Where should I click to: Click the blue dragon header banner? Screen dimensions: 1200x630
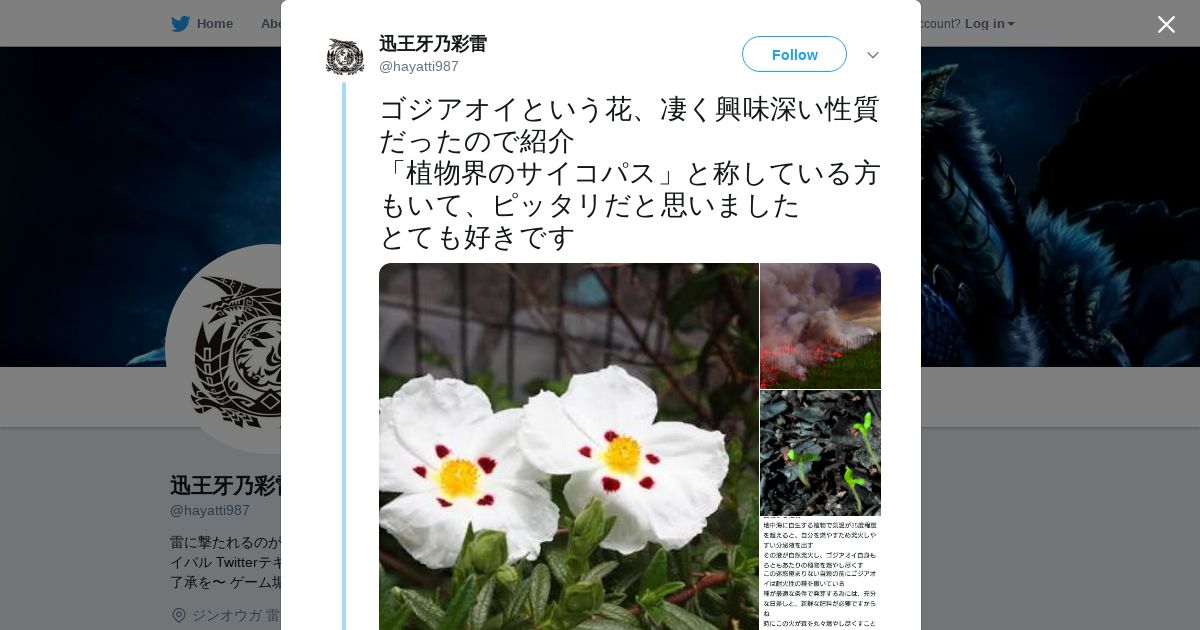tap(1060, 206)
